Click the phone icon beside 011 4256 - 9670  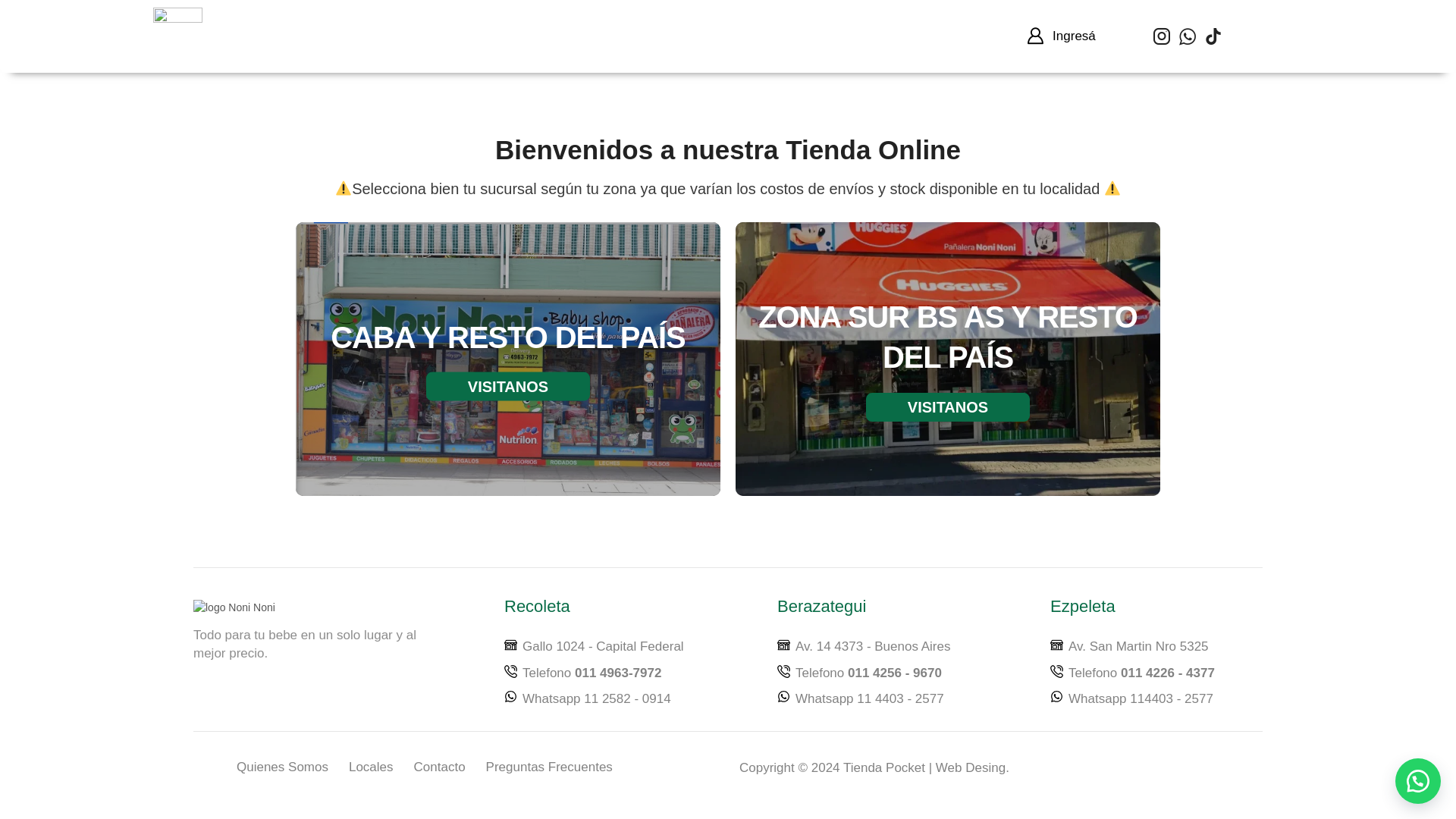(783, 671)
